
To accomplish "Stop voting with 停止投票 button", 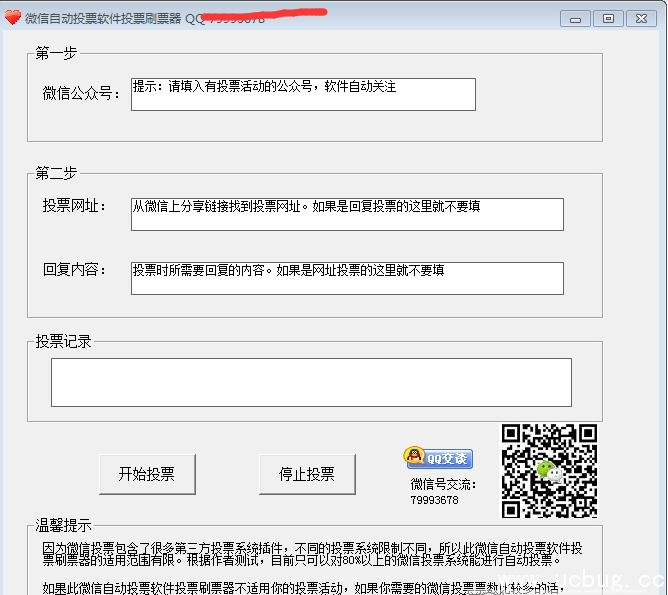I will click(307, 474).
